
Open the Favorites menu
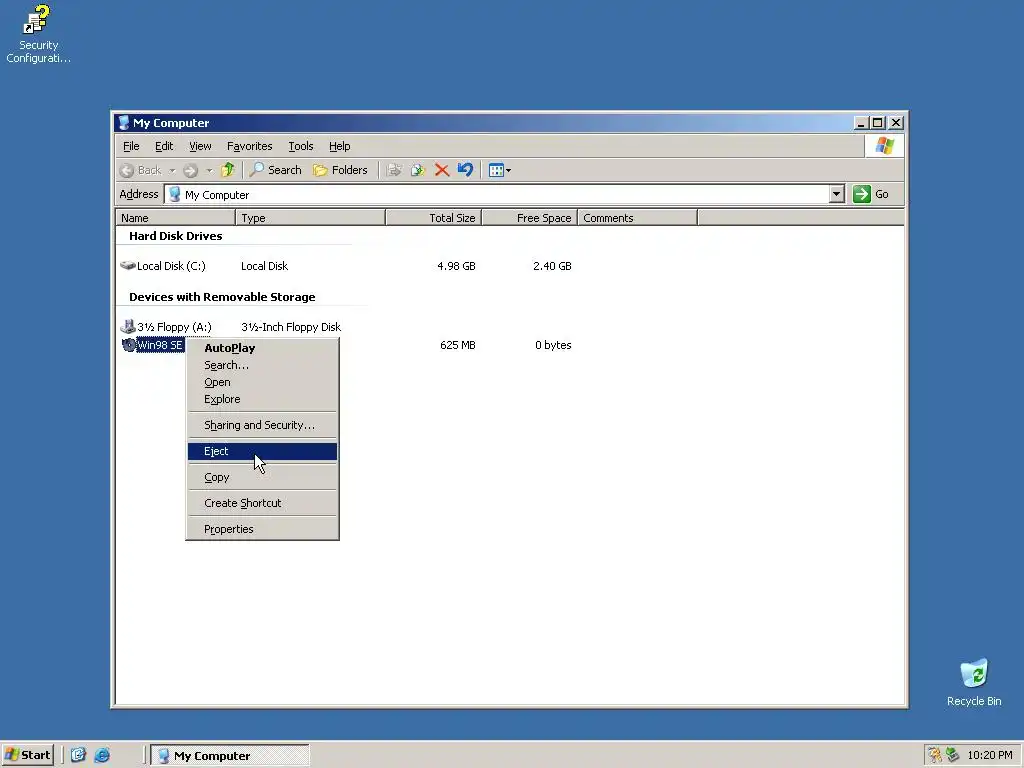click(x=249, y=146)
